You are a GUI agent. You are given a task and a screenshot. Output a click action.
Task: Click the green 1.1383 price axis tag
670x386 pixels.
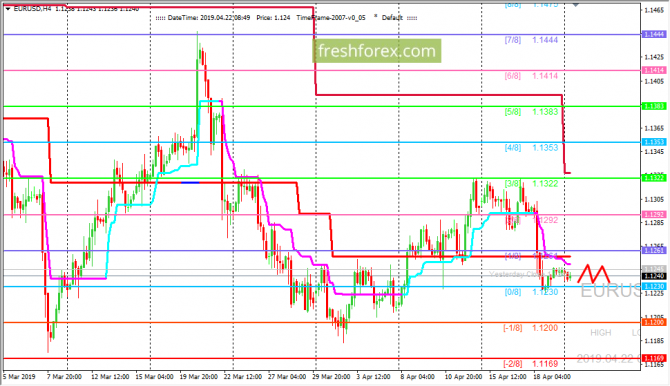pos(653,106)
